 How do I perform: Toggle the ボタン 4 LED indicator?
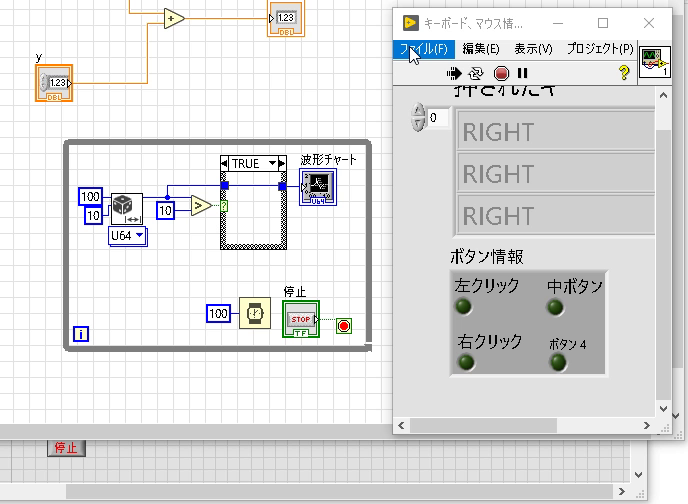pyautogui.click(x=558, y=362)
